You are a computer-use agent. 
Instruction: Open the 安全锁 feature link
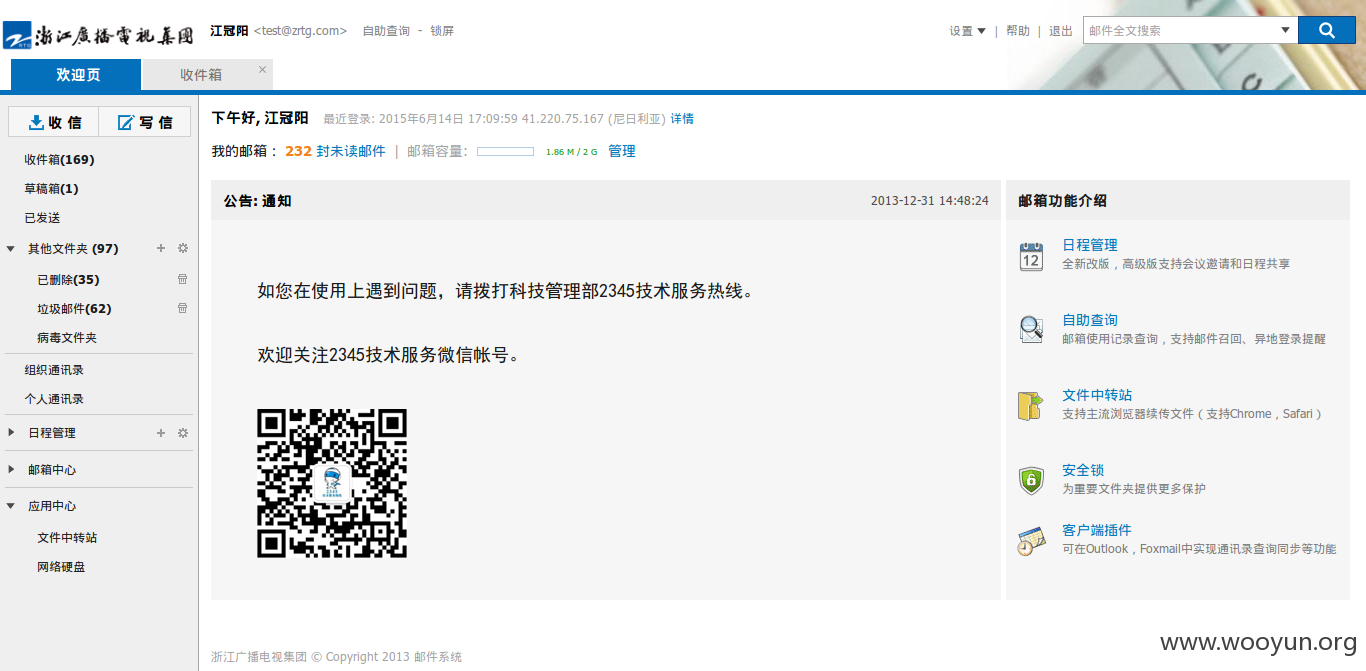click(x=1083, y=469)
